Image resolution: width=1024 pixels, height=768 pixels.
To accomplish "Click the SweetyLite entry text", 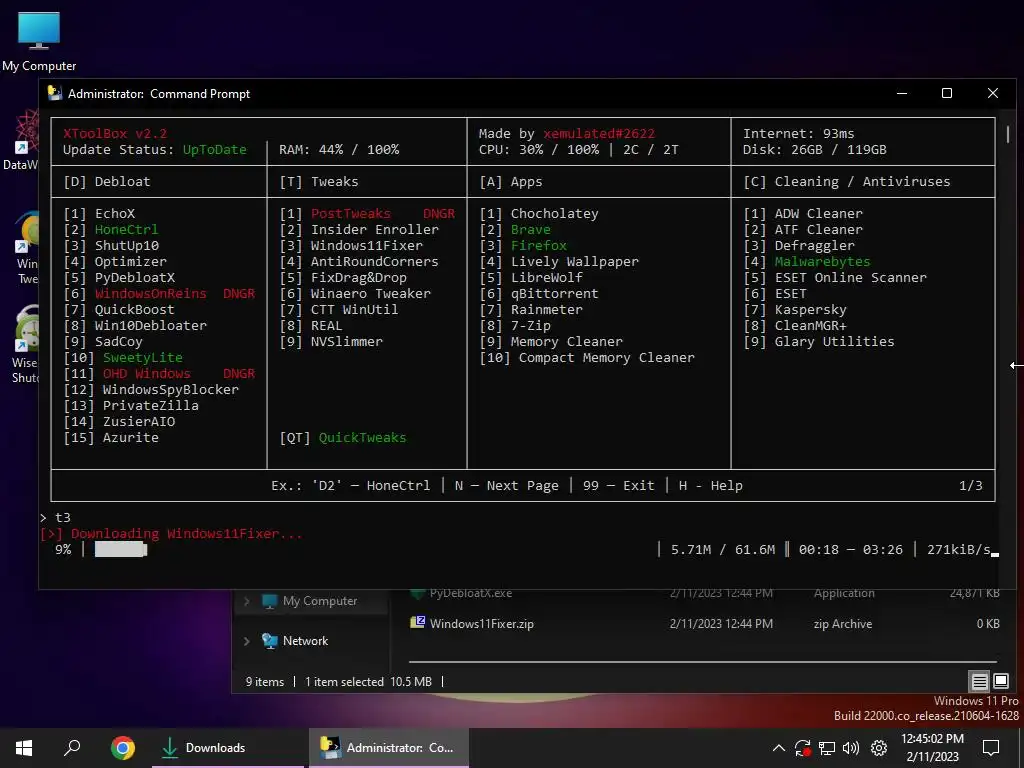I will click(x=142, y=357).
